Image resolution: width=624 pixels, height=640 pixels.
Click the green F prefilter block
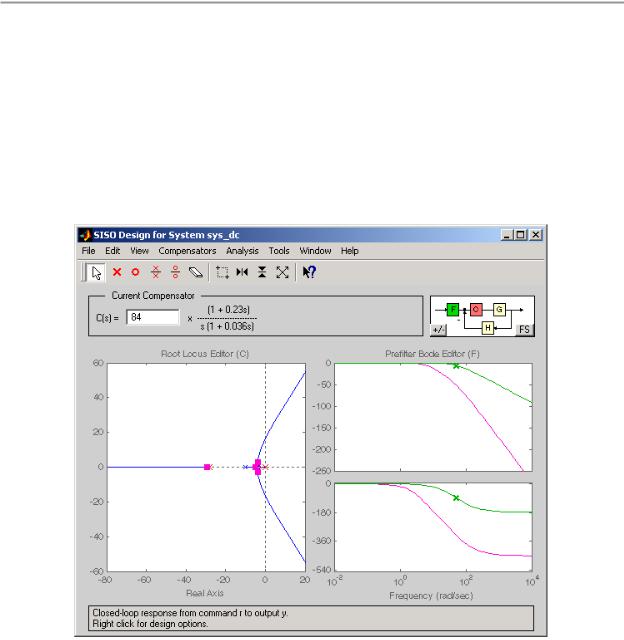(453, 310)
